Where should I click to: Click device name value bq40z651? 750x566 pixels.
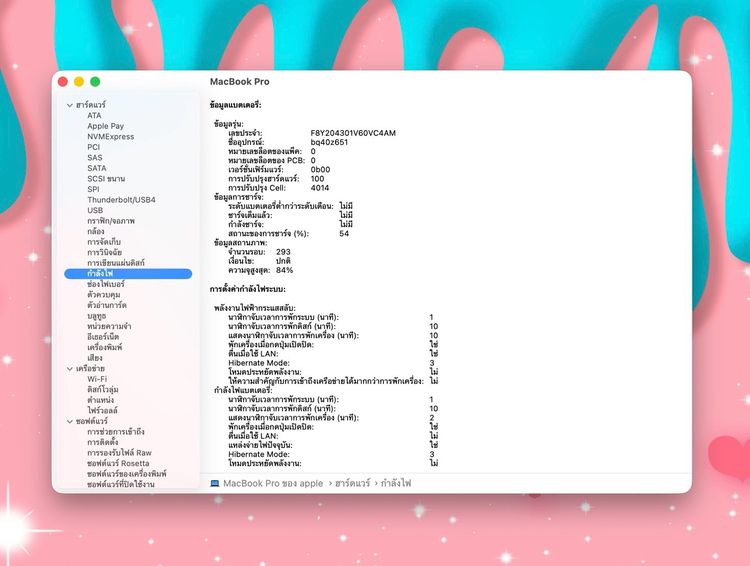point(329,142)
